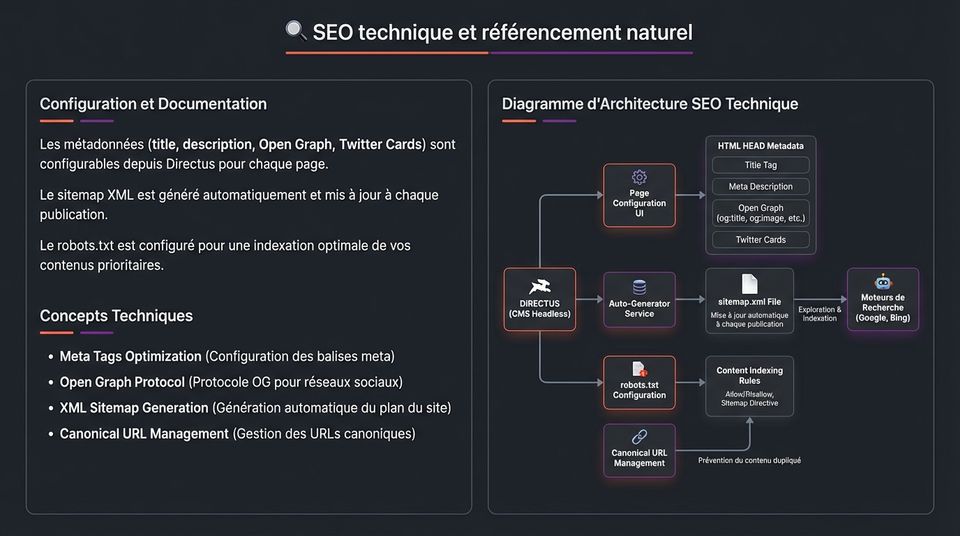Click the gear icon in Page Configuration UI
This screenshot has width=960, height=536.
[639, 177]
